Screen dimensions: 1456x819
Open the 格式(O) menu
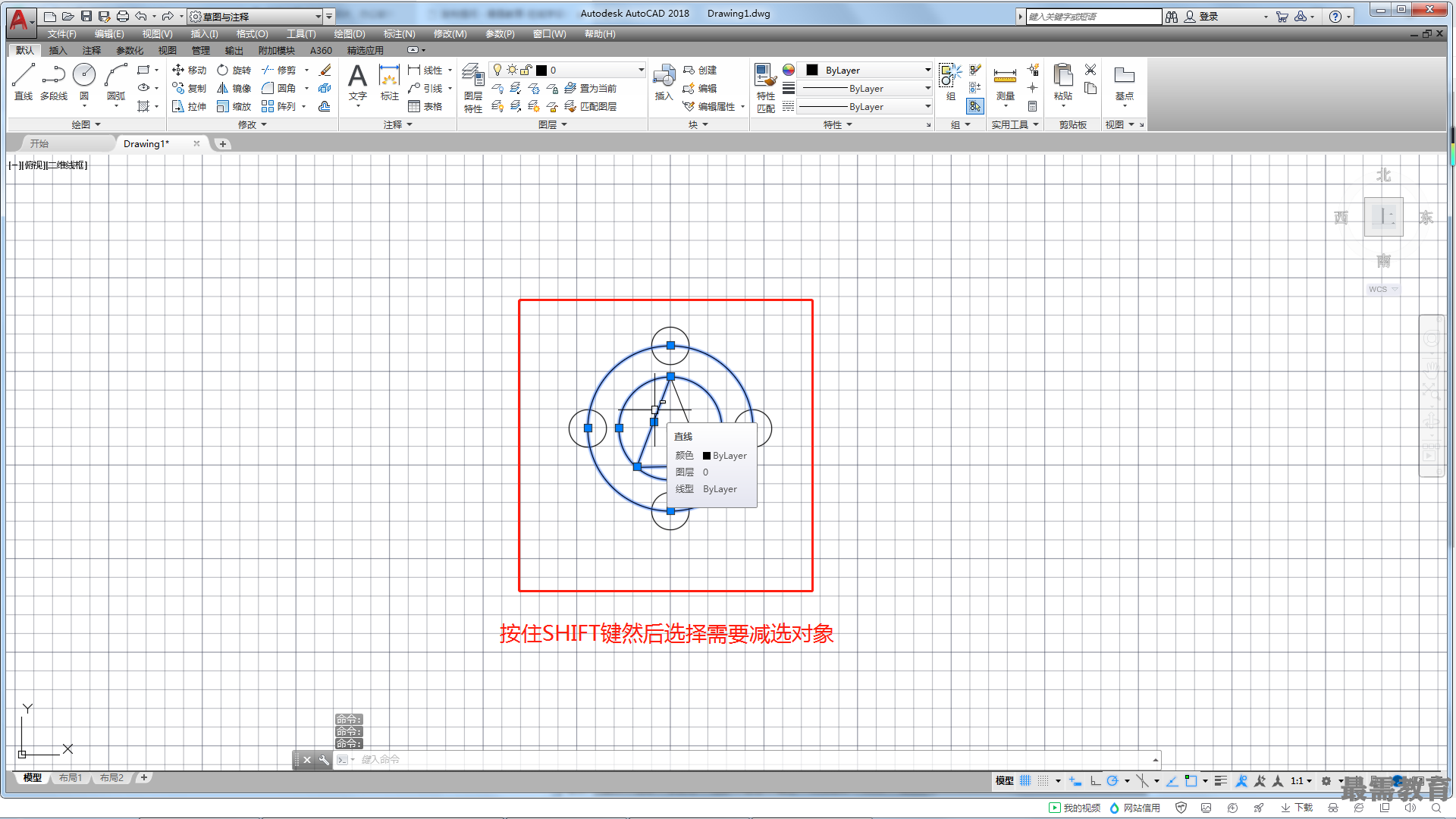252,34
